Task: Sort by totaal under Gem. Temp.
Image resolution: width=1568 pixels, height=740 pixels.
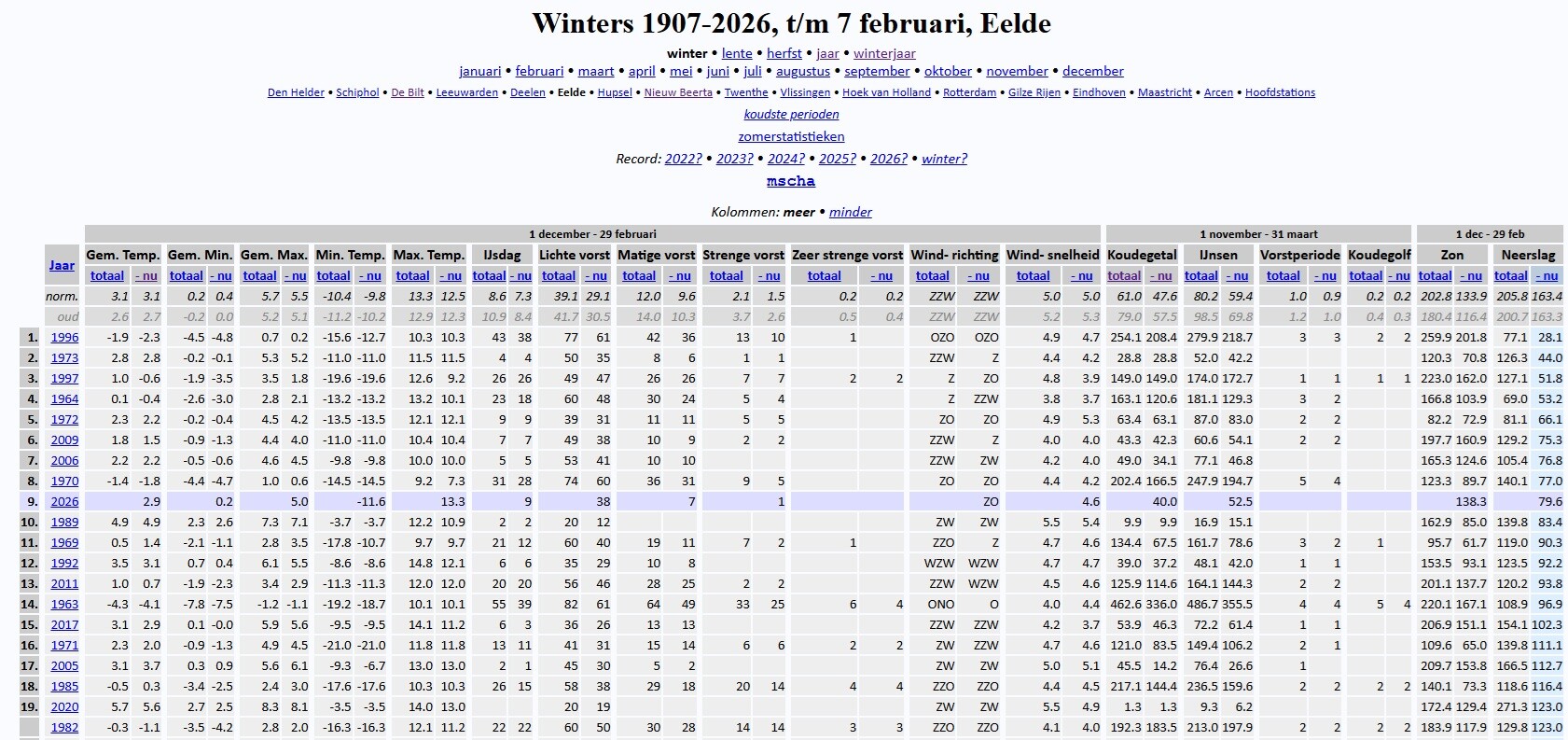Action: click(107, 275)
